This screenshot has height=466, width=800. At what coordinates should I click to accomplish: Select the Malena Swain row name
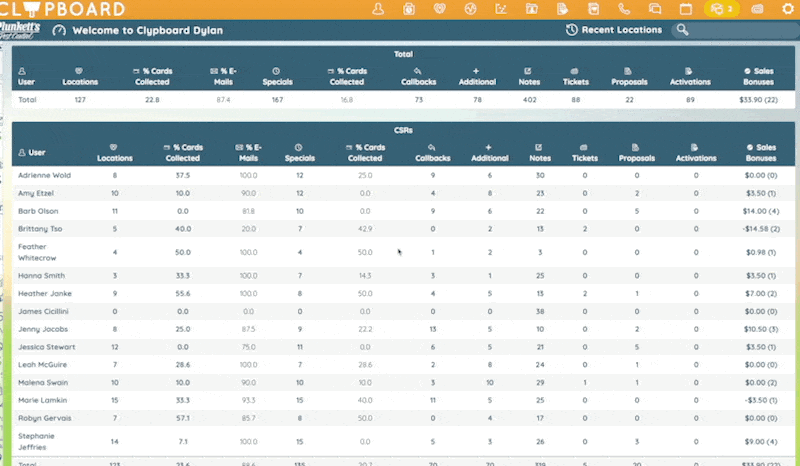[43, 383]
